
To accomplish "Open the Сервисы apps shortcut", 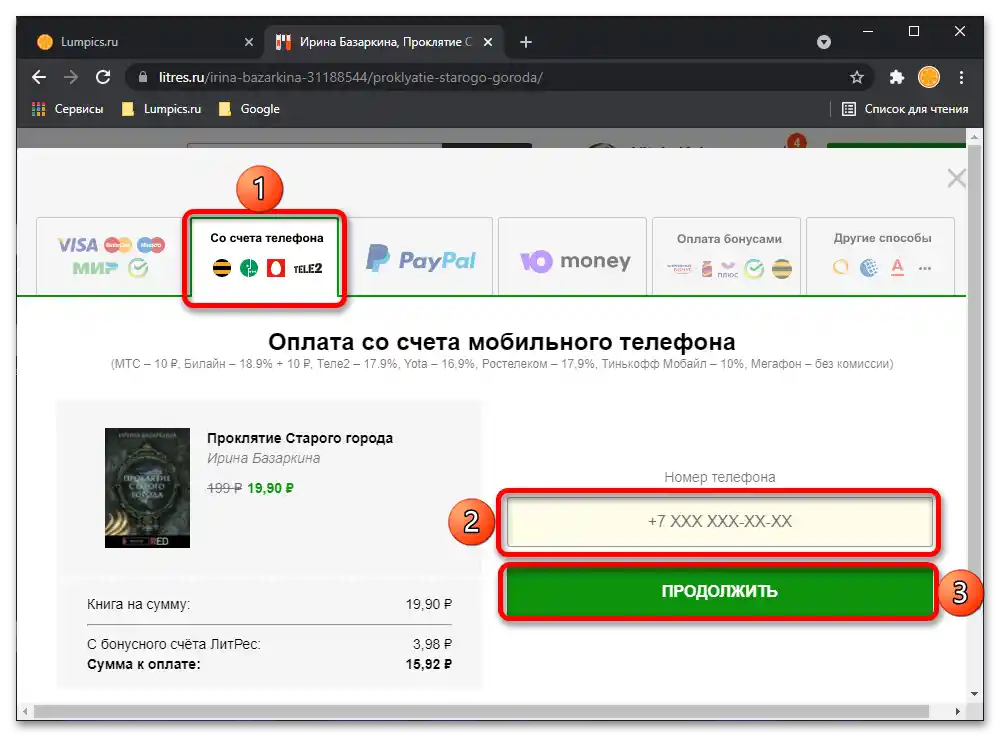I will tap(68, 109).
